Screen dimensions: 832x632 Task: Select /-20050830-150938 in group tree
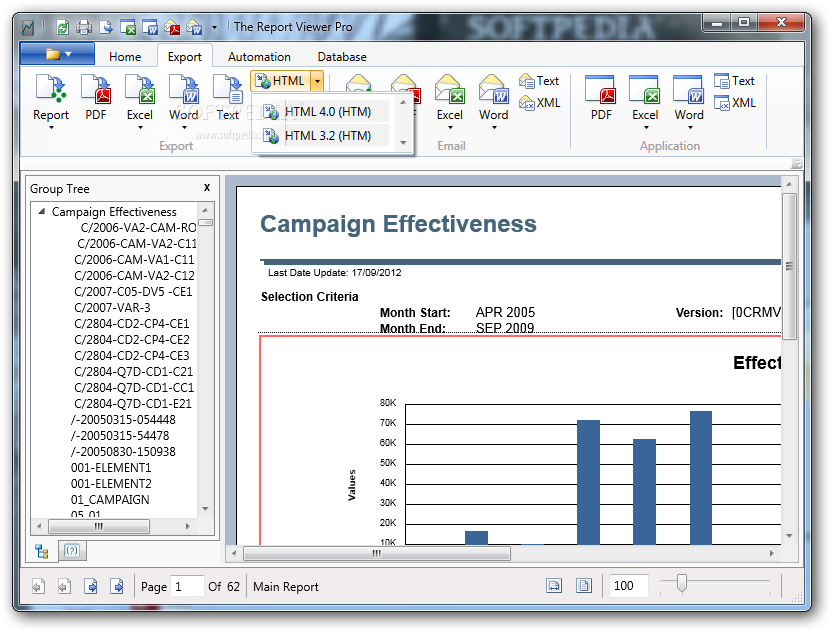(123, 452)
